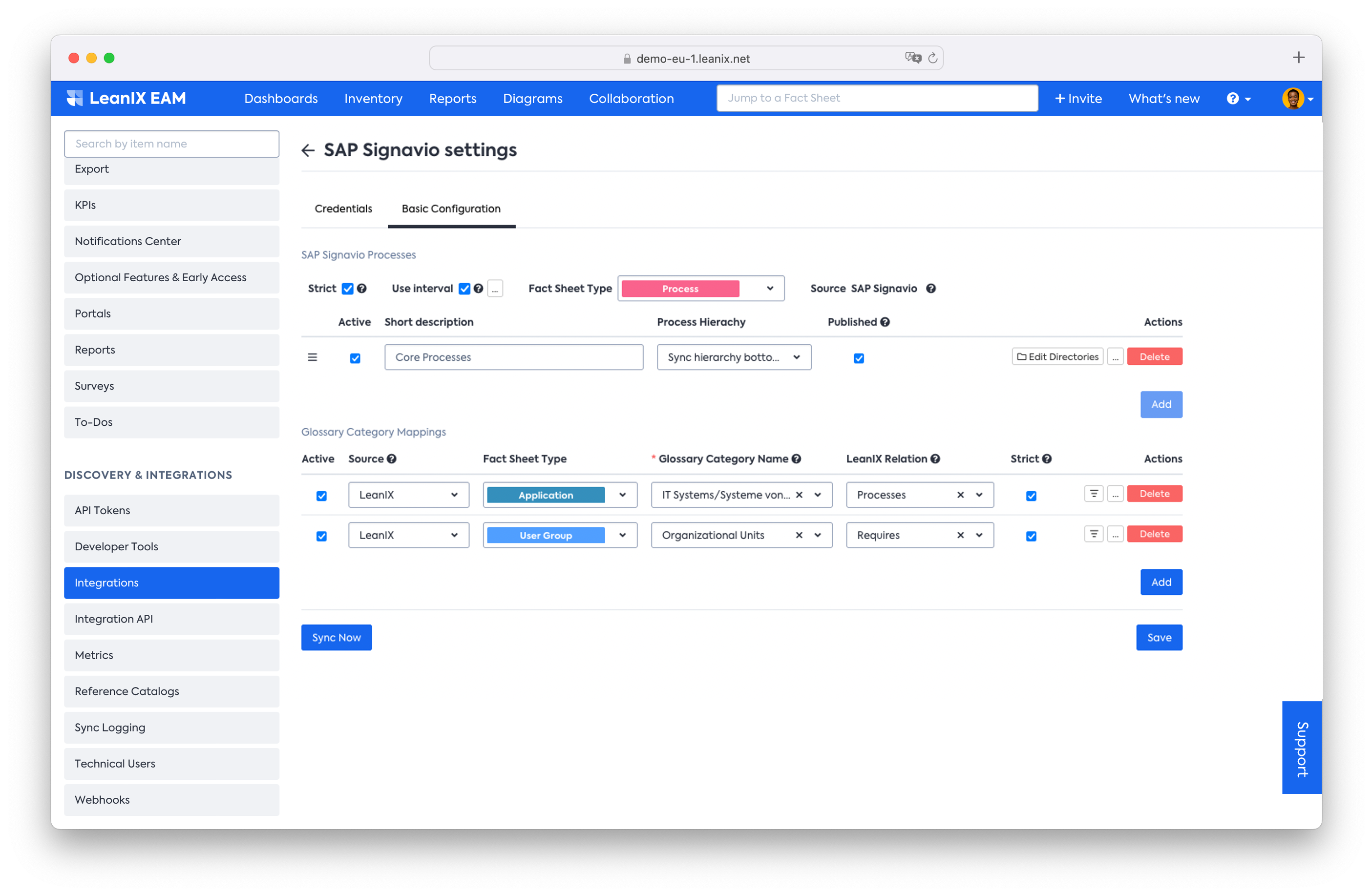Open filter icon in the Application mapping row
Screen dimensions: 1372x895
click(x=1094, y=494)
